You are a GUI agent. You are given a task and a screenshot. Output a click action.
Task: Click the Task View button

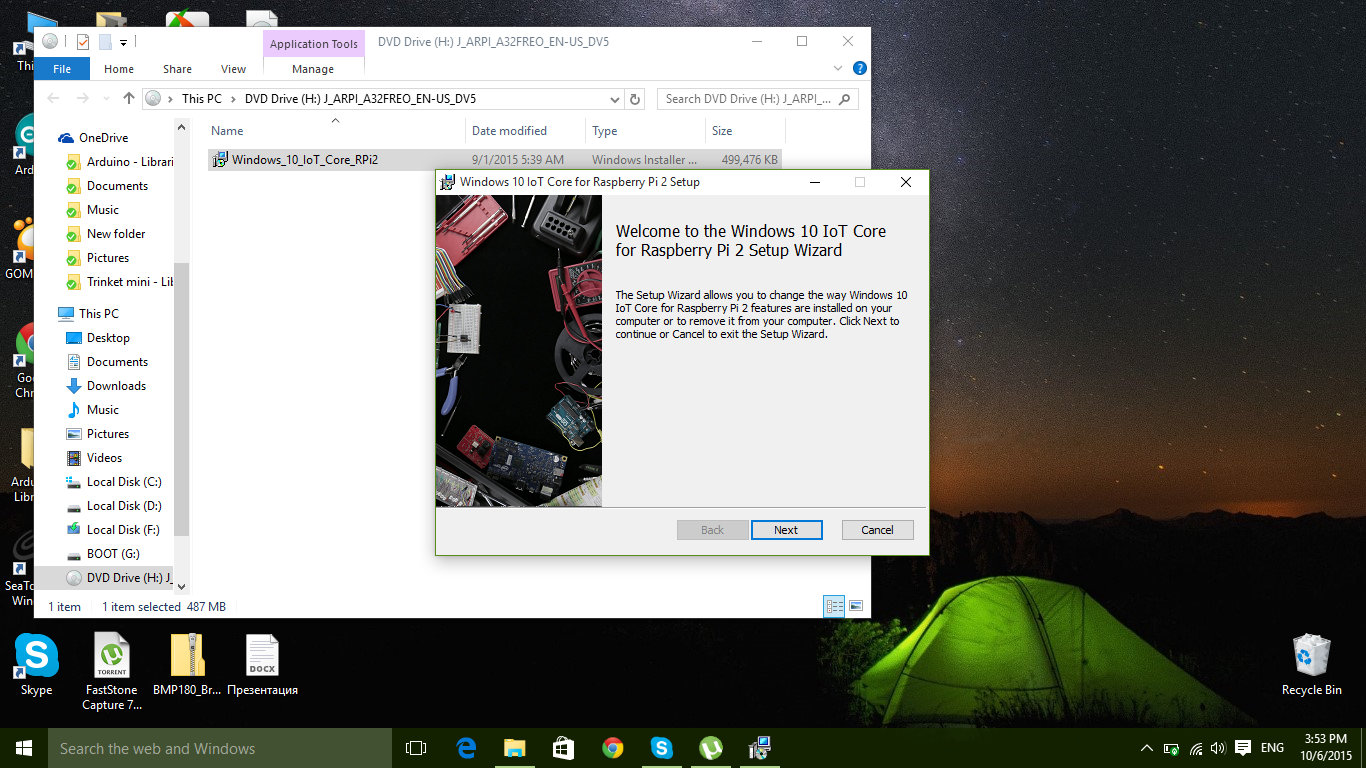tap(416, 748)
